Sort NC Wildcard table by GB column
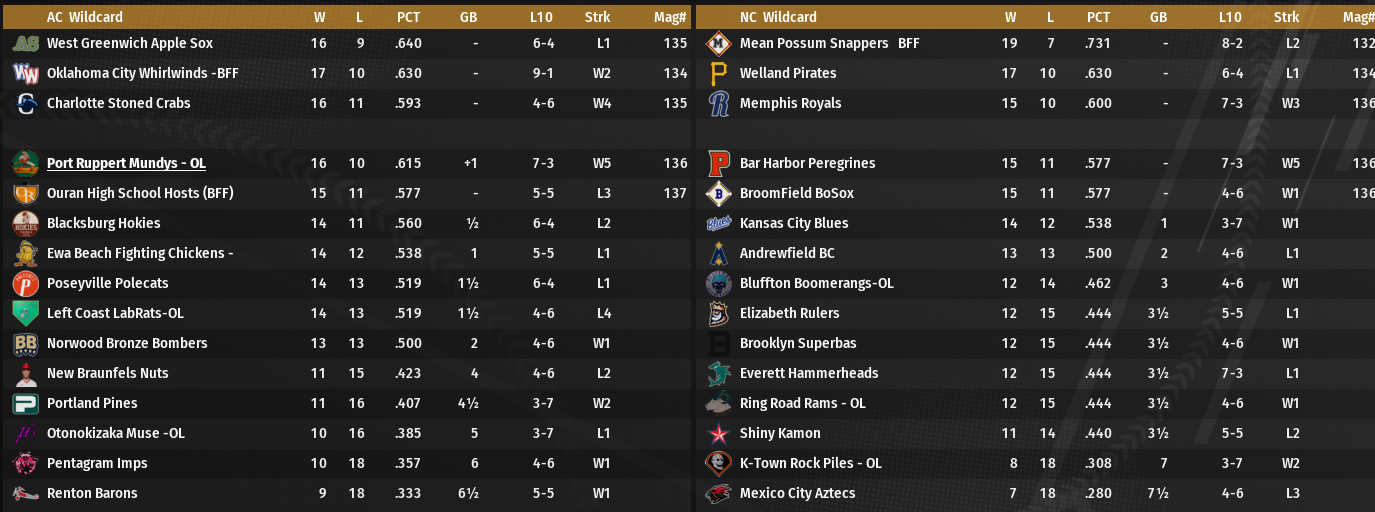 click(1158, 17)
